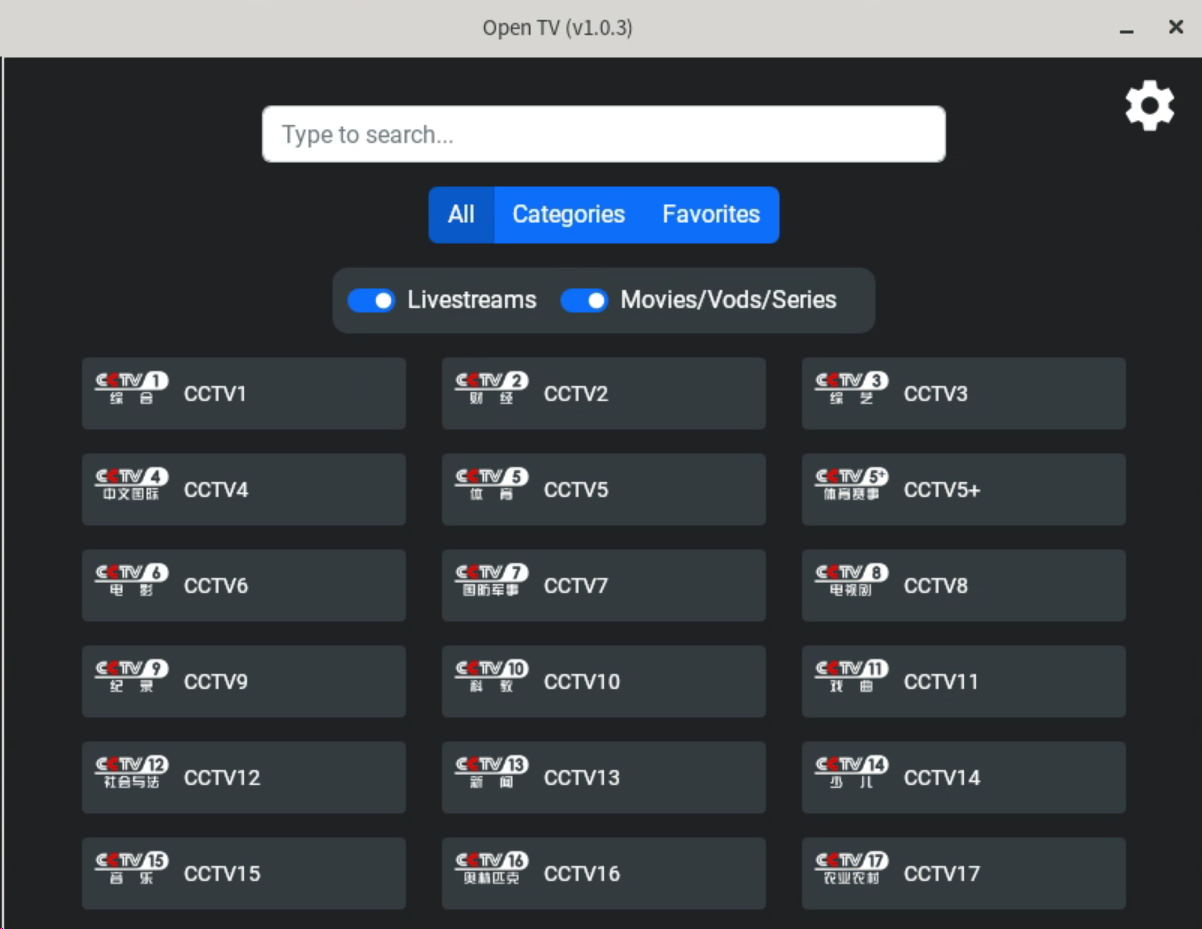Close the Open TV window
The height and width of the screenshot is (929, 1202).
[x=1176, y=28]
